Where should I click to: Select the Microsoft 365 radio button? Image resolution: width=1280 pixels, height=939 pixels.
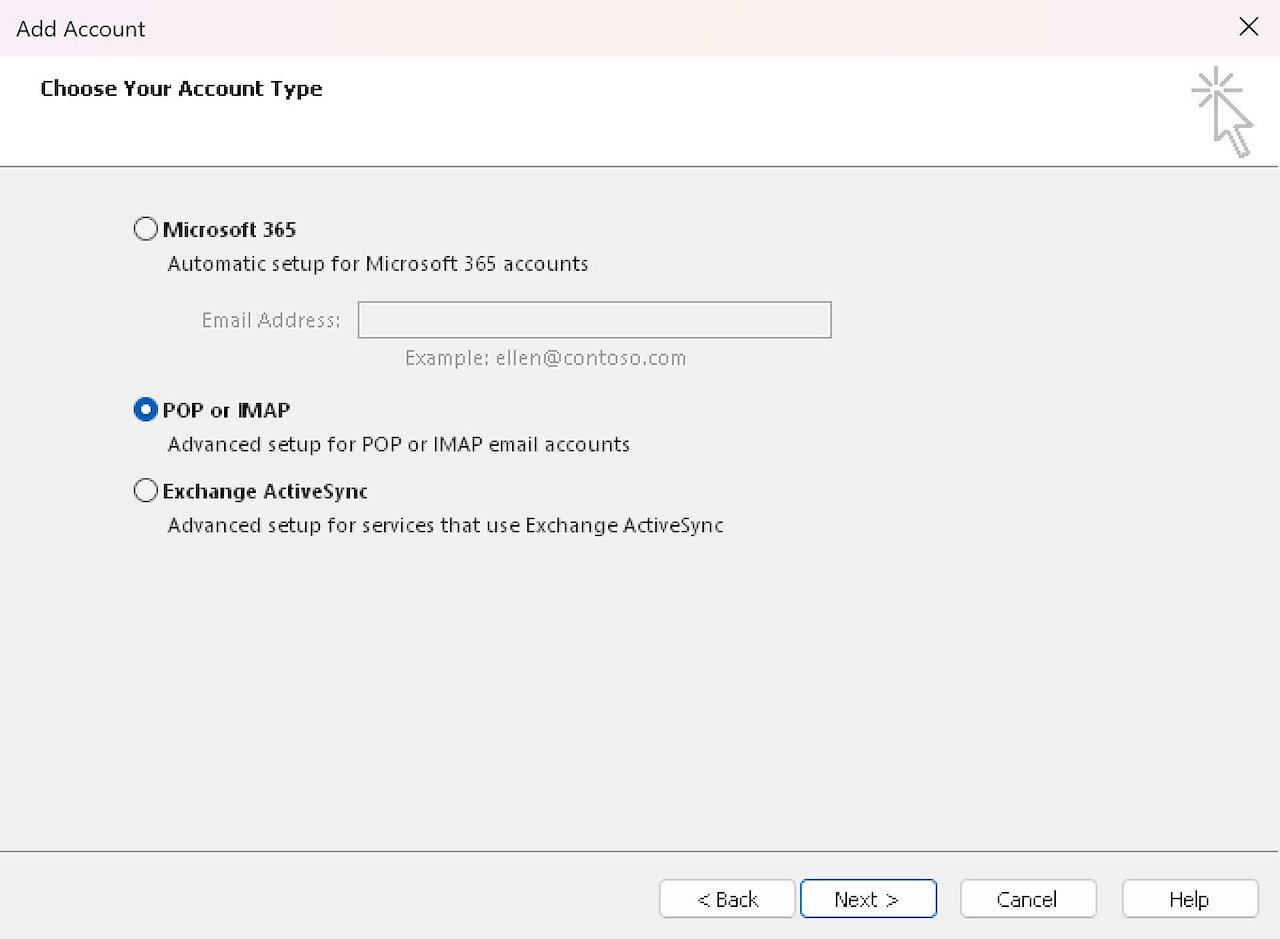[x=145, y=228]
